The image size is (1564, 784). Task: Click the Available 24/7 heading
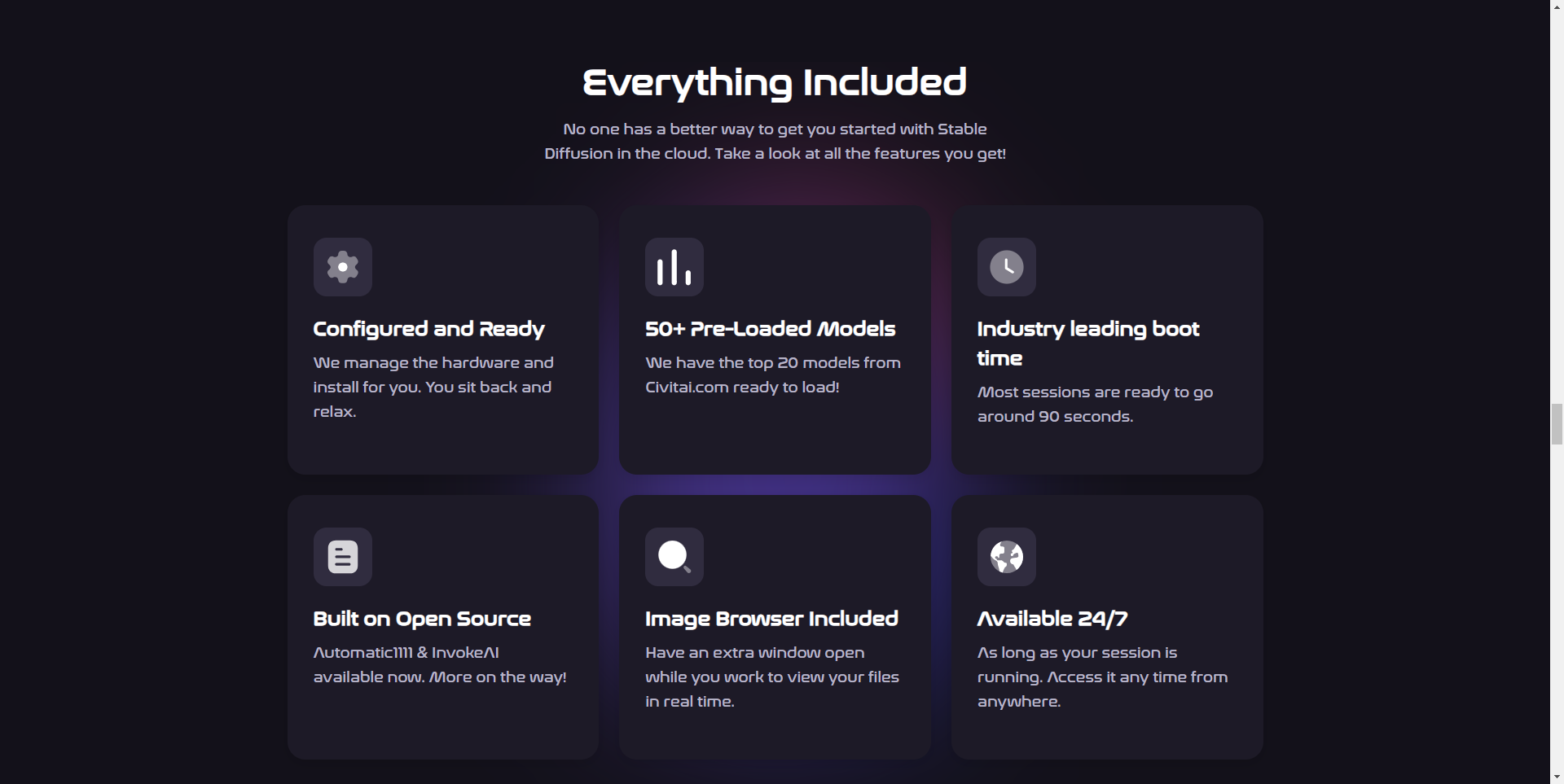[1052, 619]
